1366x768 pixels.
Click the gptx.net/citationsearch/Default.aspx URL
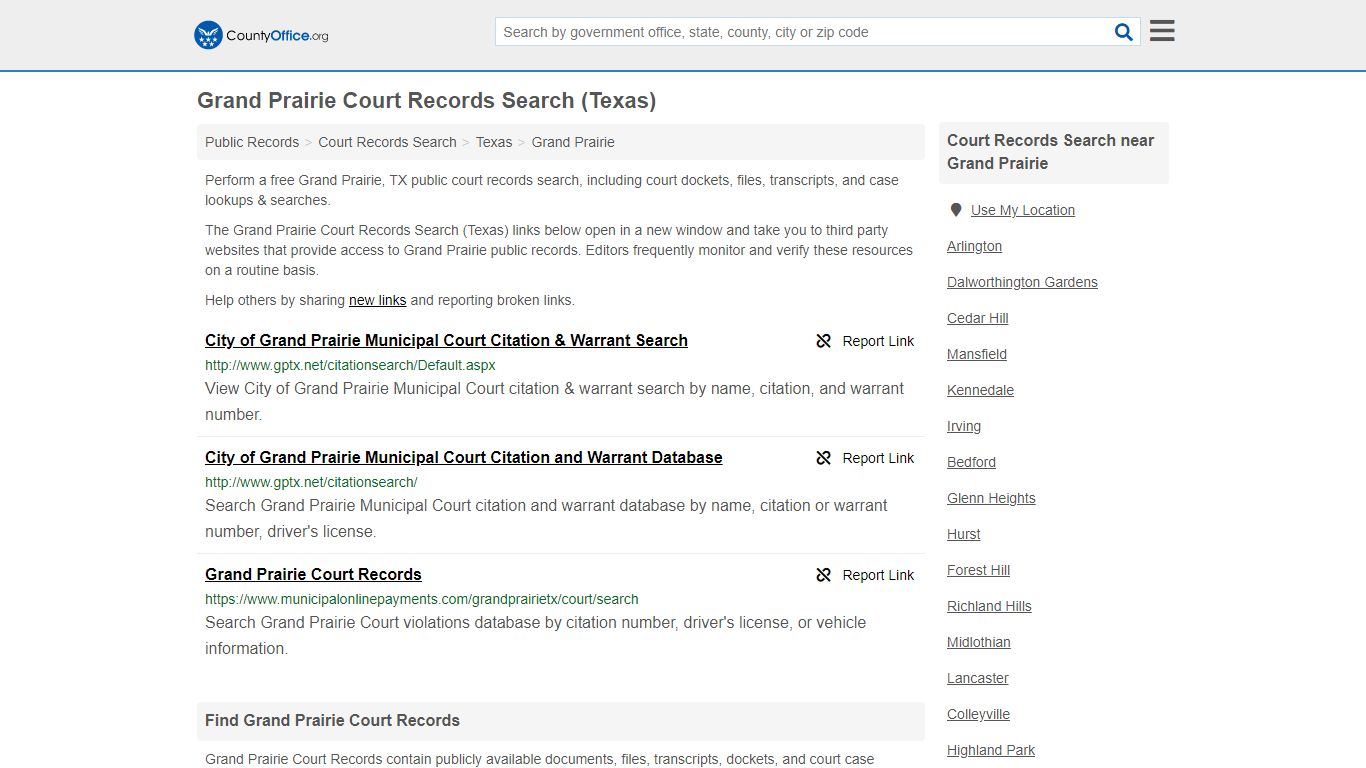click(x=350, y=365)
